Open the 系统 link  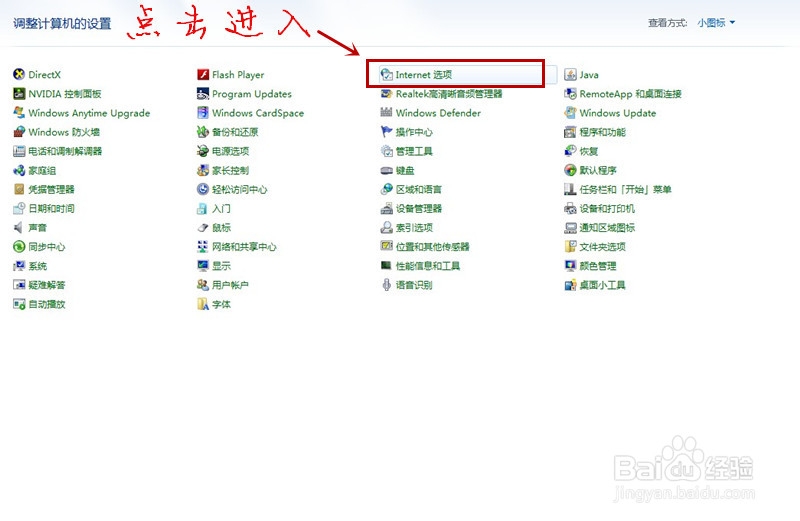coord(38,266)
